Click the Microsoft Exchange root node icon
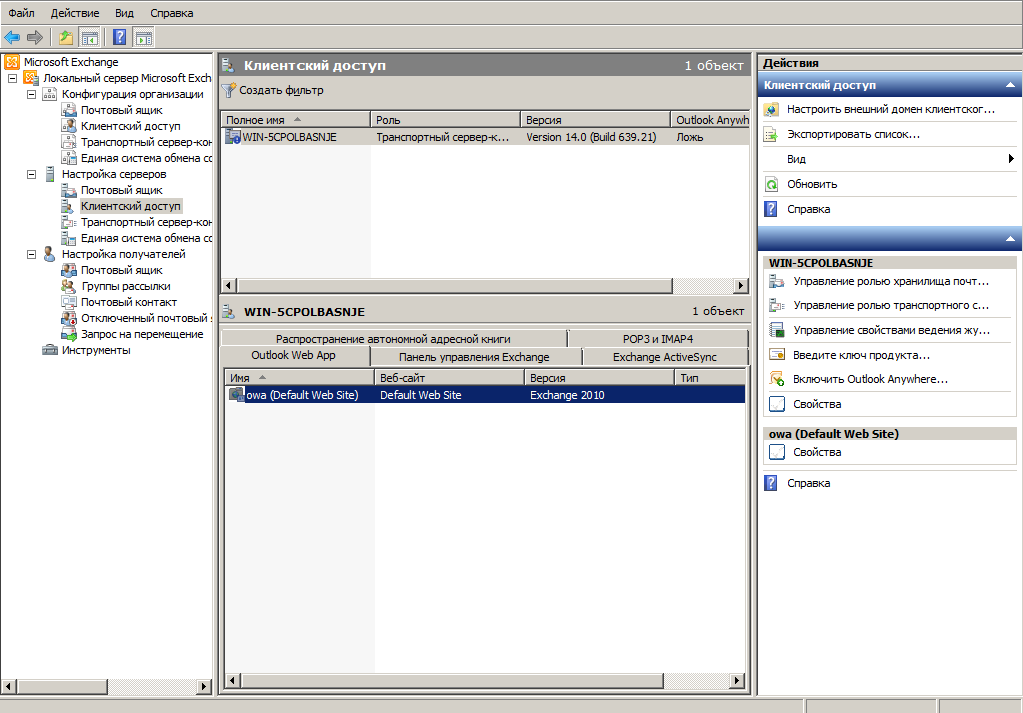The image size is (1023, 713). coord(12,62)
